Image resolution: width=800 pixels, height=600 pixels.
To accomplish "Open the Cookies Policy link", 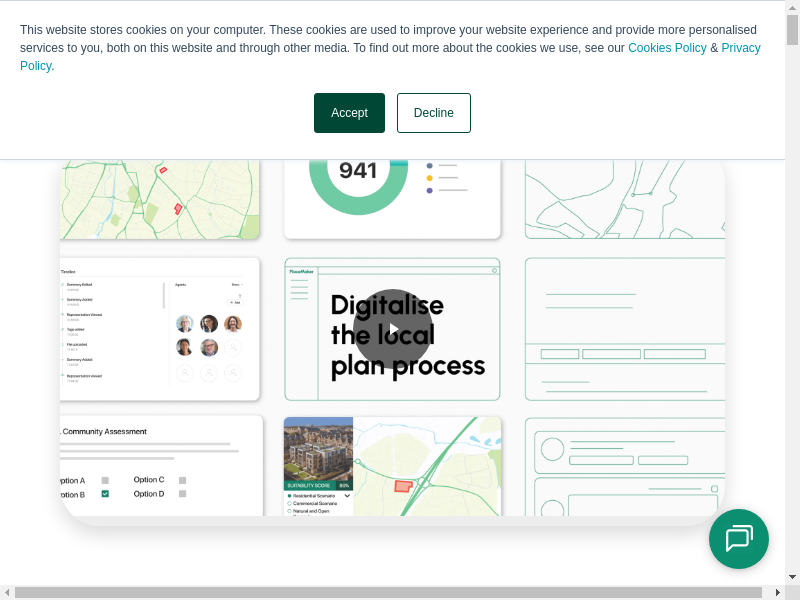I will pos(666,48).
